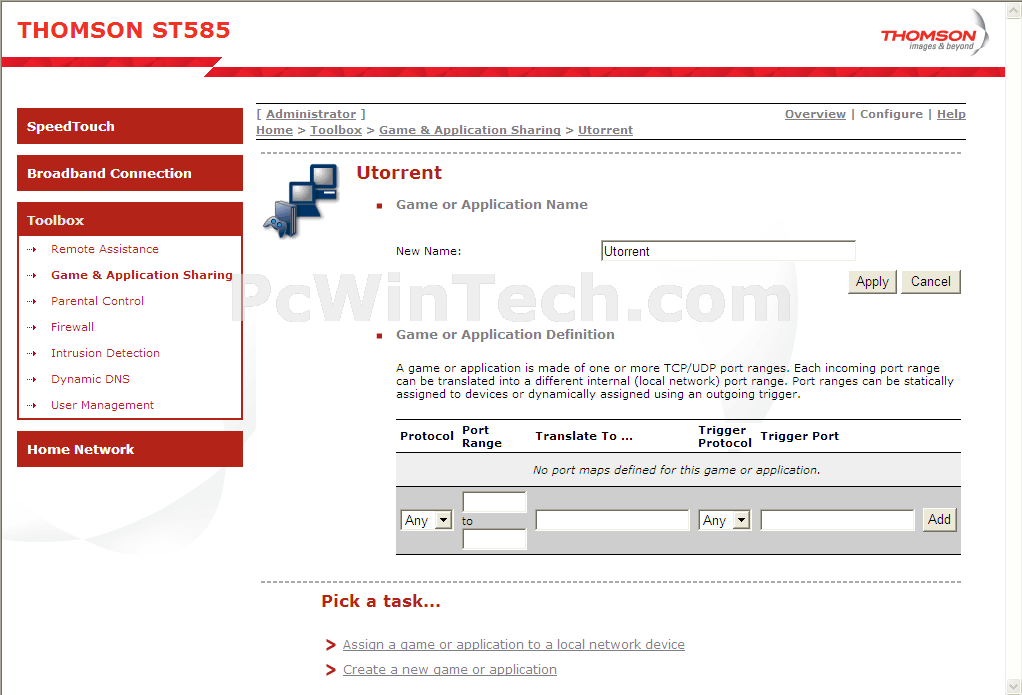Click the 'Game or Application Name' heading
The height and width of the screenshot is (695, 1022).
(x=491, y=205)
